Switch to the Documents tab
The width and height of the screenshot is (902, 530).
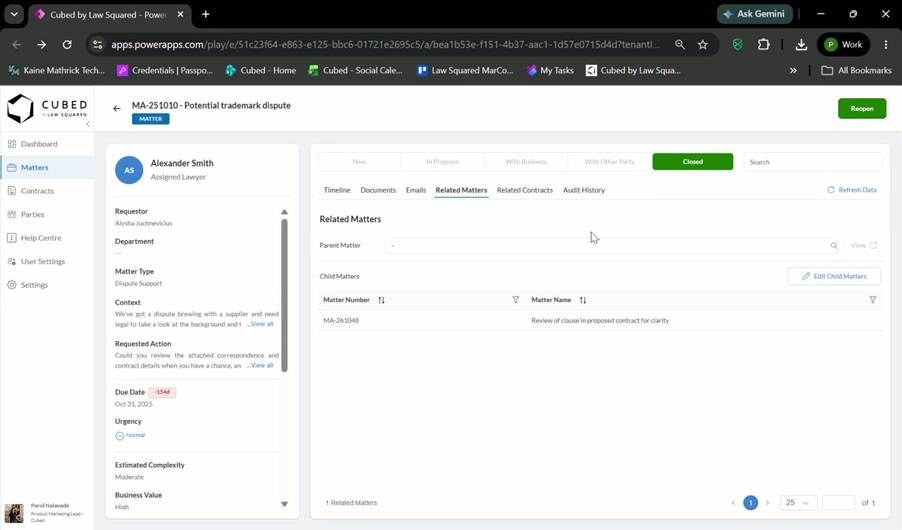[x=378, y=190]
